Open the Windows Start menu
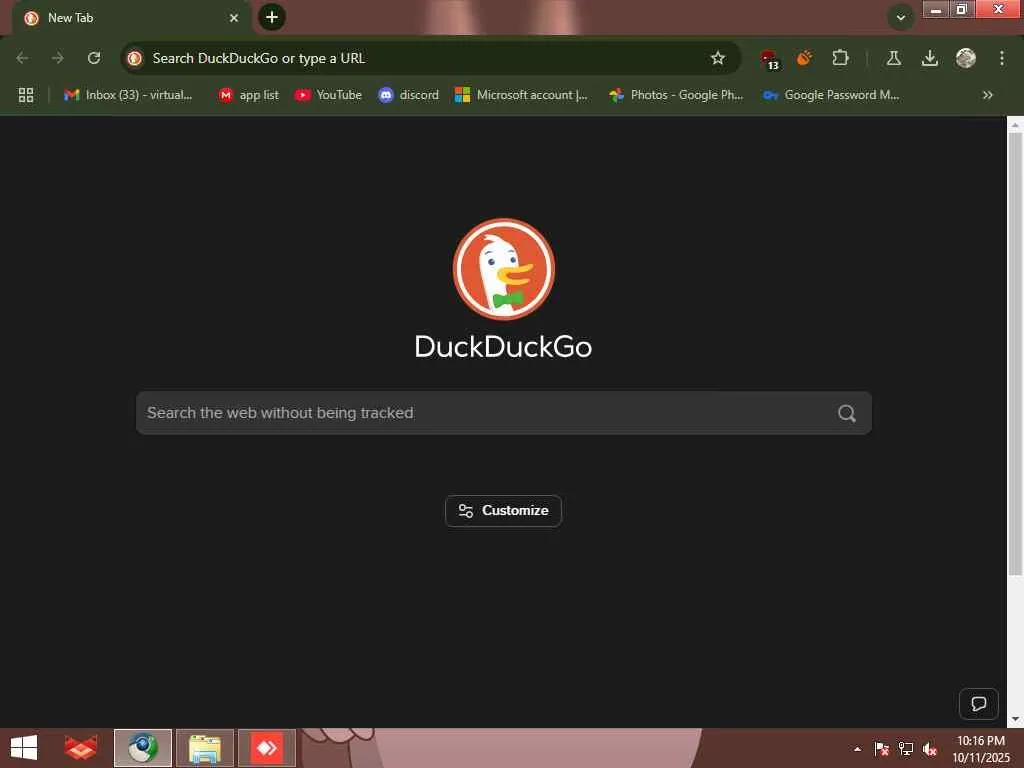Image resolution: width=1024 pixels, height=768 pixels. click(x=24, y=748)
